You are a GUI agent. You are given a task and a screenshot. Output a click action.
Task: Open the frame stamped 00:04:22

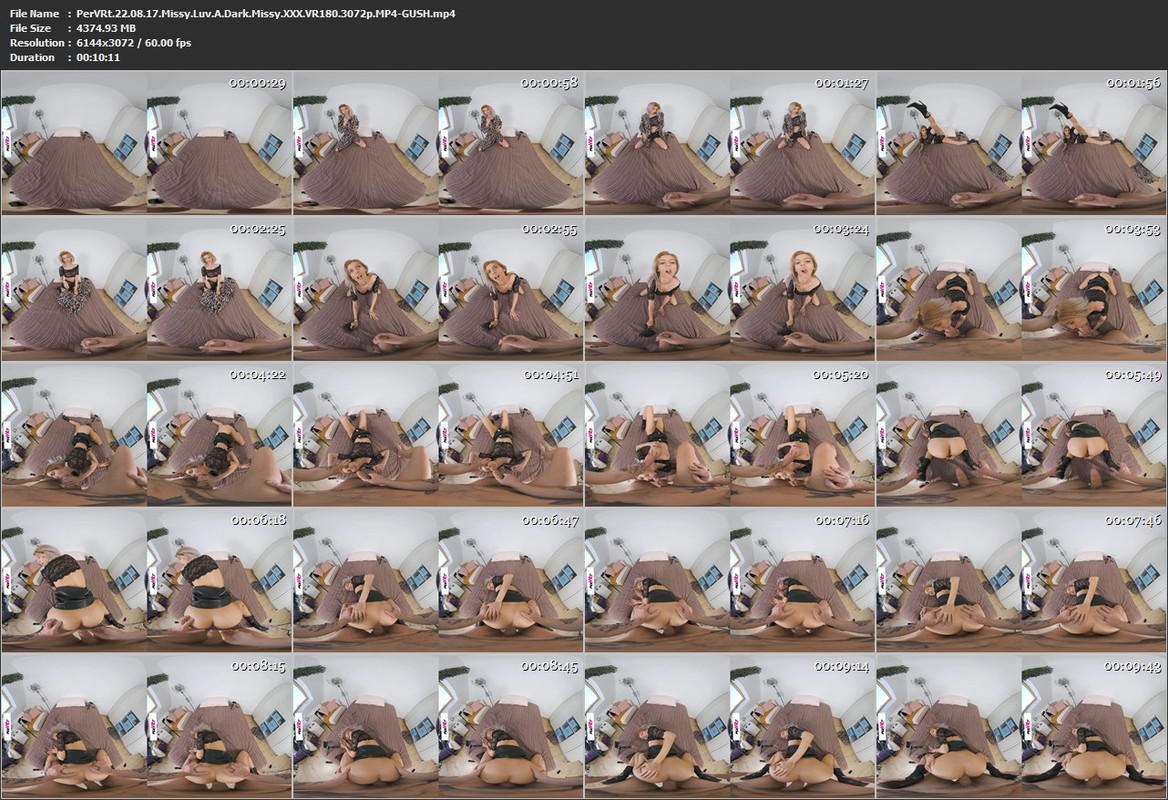(147, 434)
